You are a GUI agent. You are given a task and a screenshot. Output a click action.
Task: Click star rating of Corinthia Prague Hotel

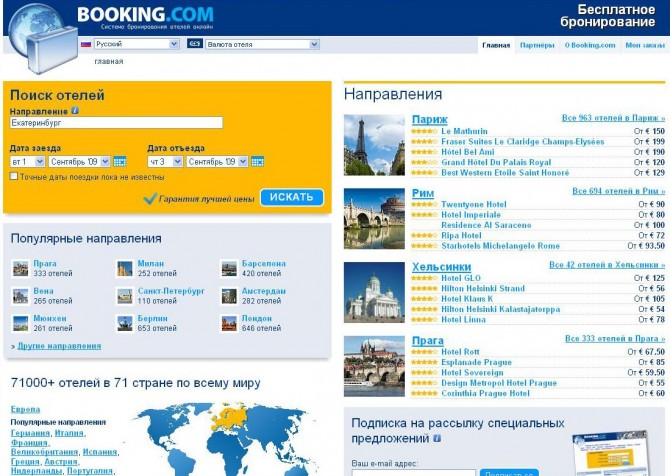coord(424,394)
